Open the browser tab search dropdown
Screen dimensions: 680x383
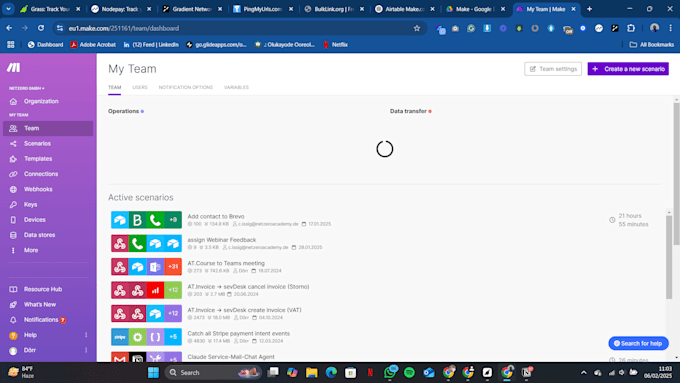pyautogui.click(x=8, y=9)
